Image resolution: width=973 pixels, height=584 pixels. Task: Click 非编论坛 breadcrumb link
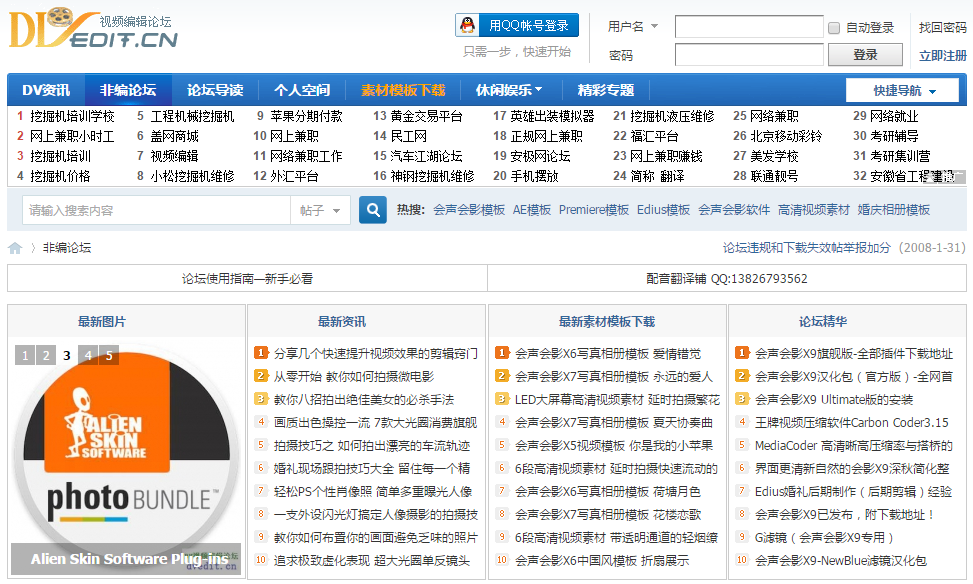click(66, 248)
